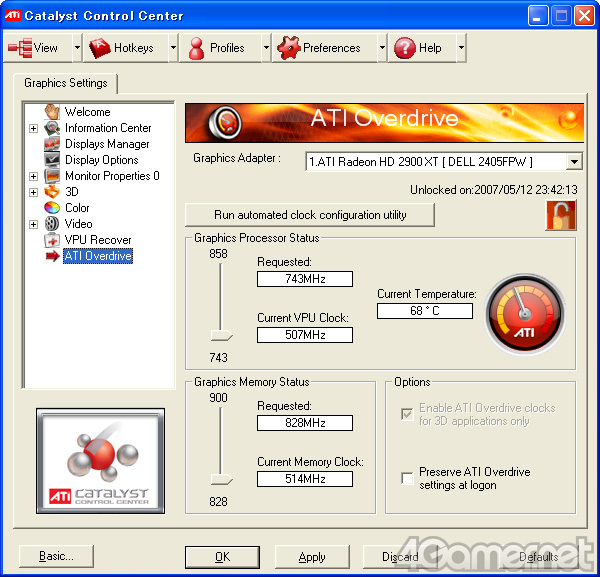
Task: Click the memory Requested 828MHz field
Action: click(x=305, y=423)
